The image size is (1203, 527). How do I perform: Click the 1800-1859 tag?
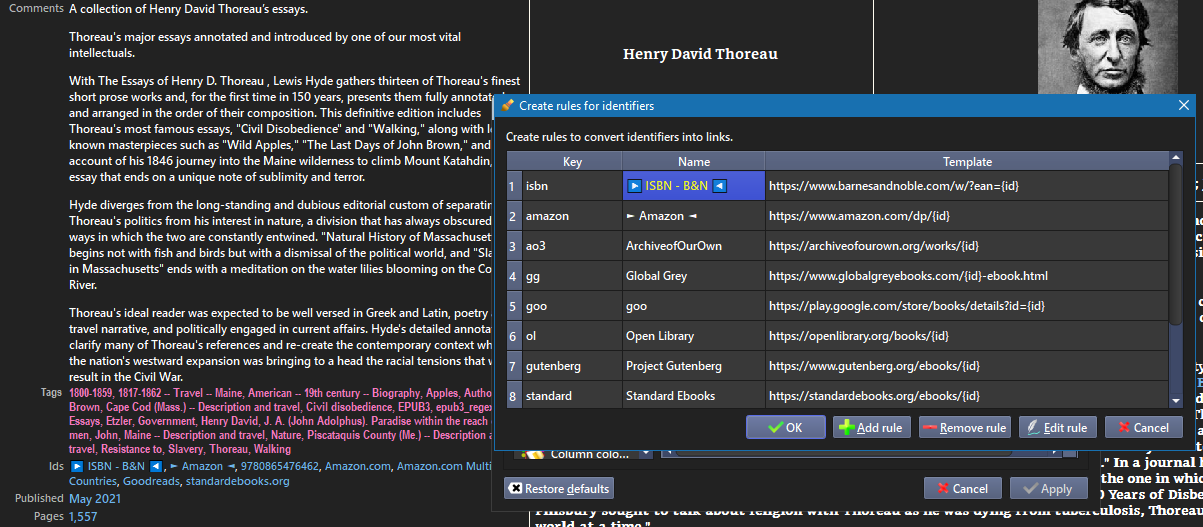[91, 393]
